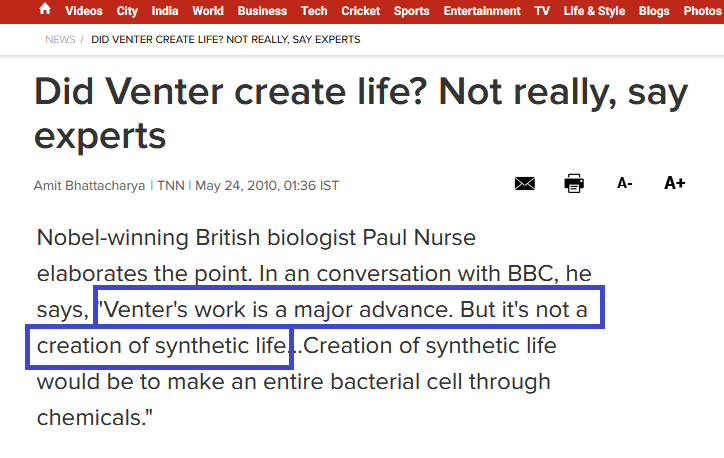Open the Photos section

click(x=702, y=11)
